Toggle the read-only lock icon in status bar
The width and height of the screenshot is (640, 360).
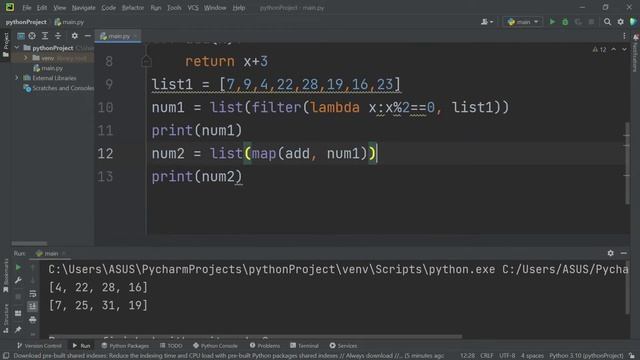[632, 356]
